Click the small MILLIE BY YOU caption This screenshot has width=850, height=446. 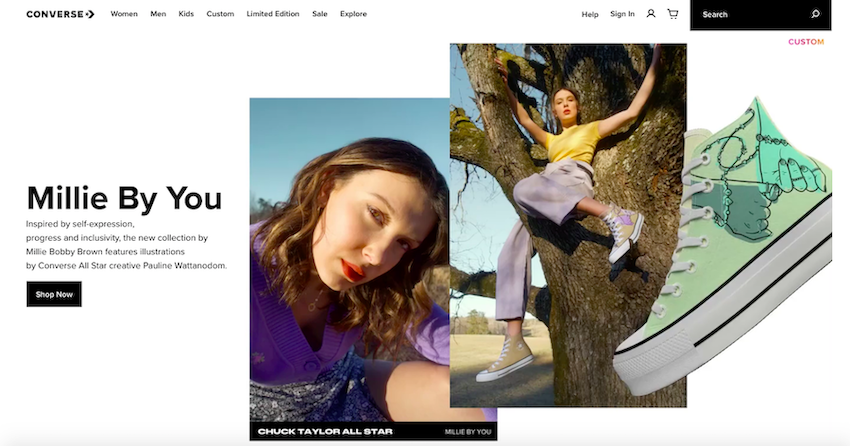coord(468,432)
